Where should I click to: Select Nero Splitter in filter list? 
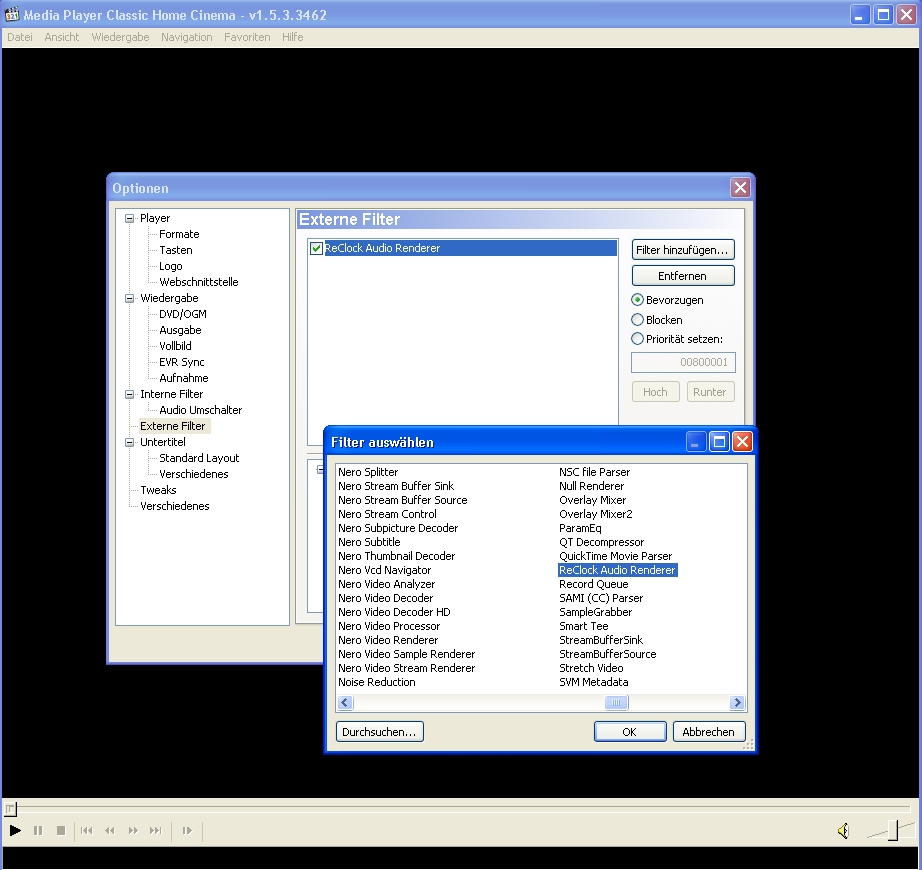click(x=368, y=472)
